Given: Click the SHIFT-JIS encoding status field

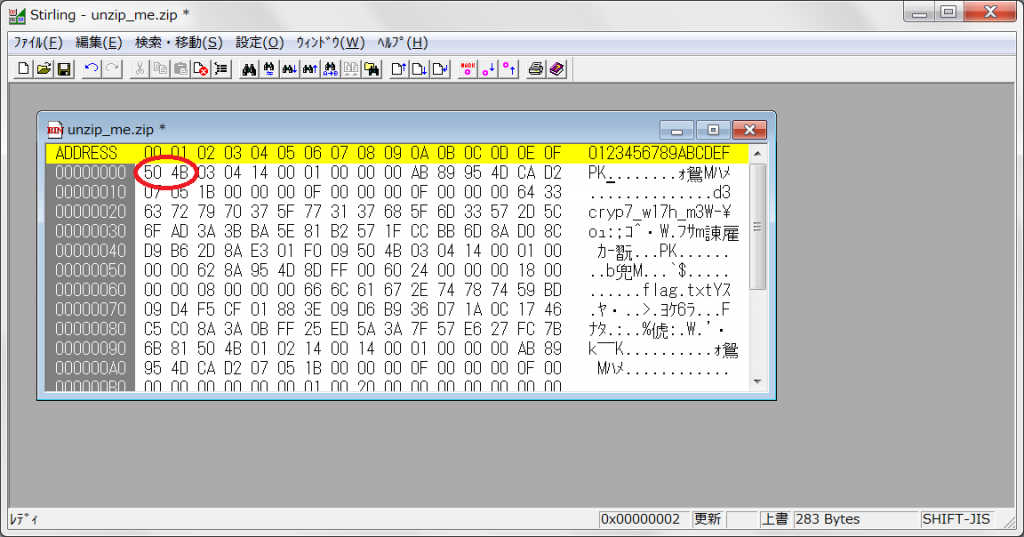Looking at the screenshot, I should [x=956, y=519].
